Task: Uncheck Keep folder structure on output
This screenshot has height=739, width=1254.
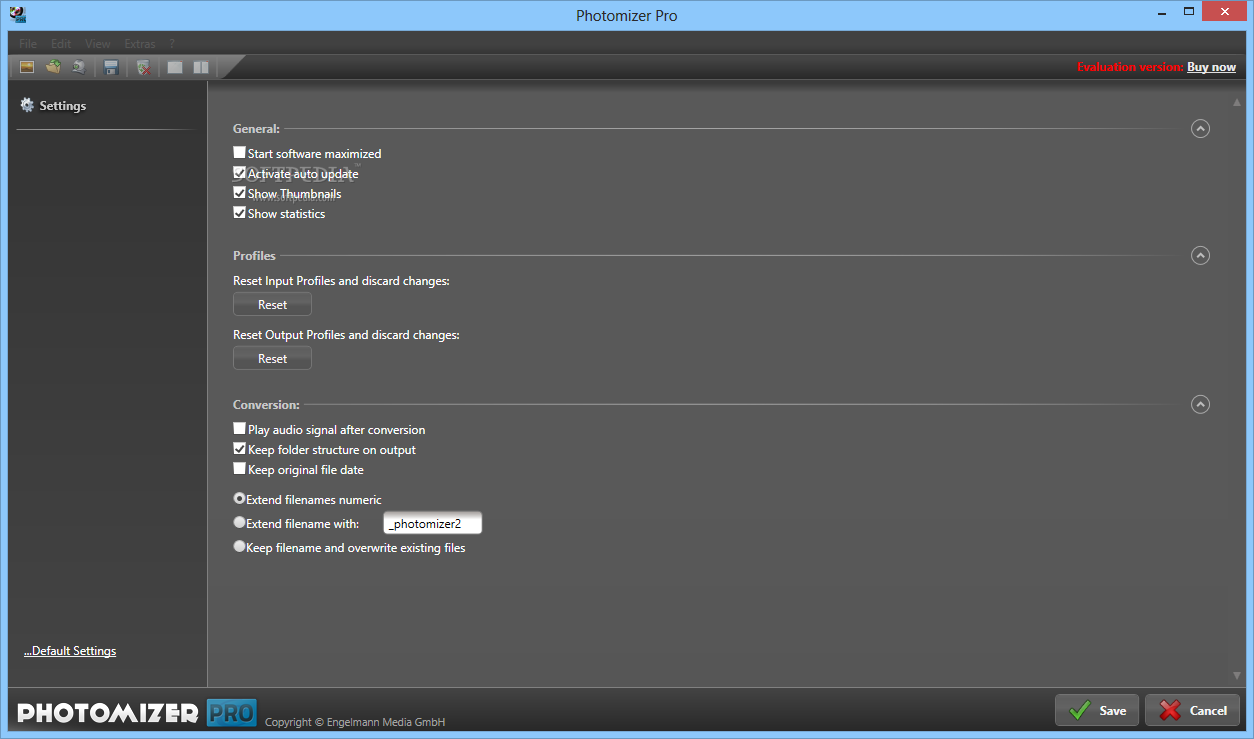Action: (x=239, y=449)
